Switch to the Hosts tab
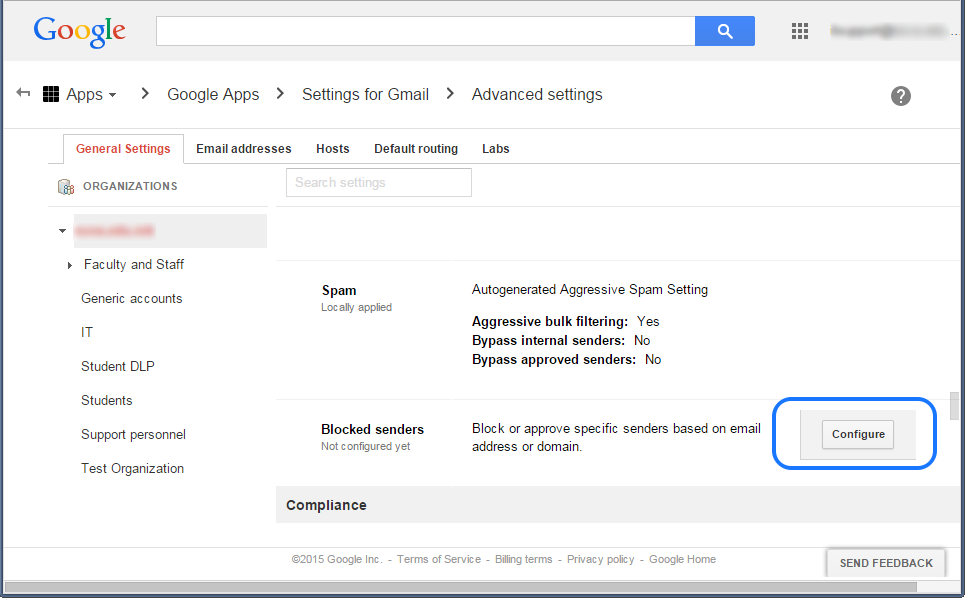This screenshot has width=965, height=598. coord(332,149)
